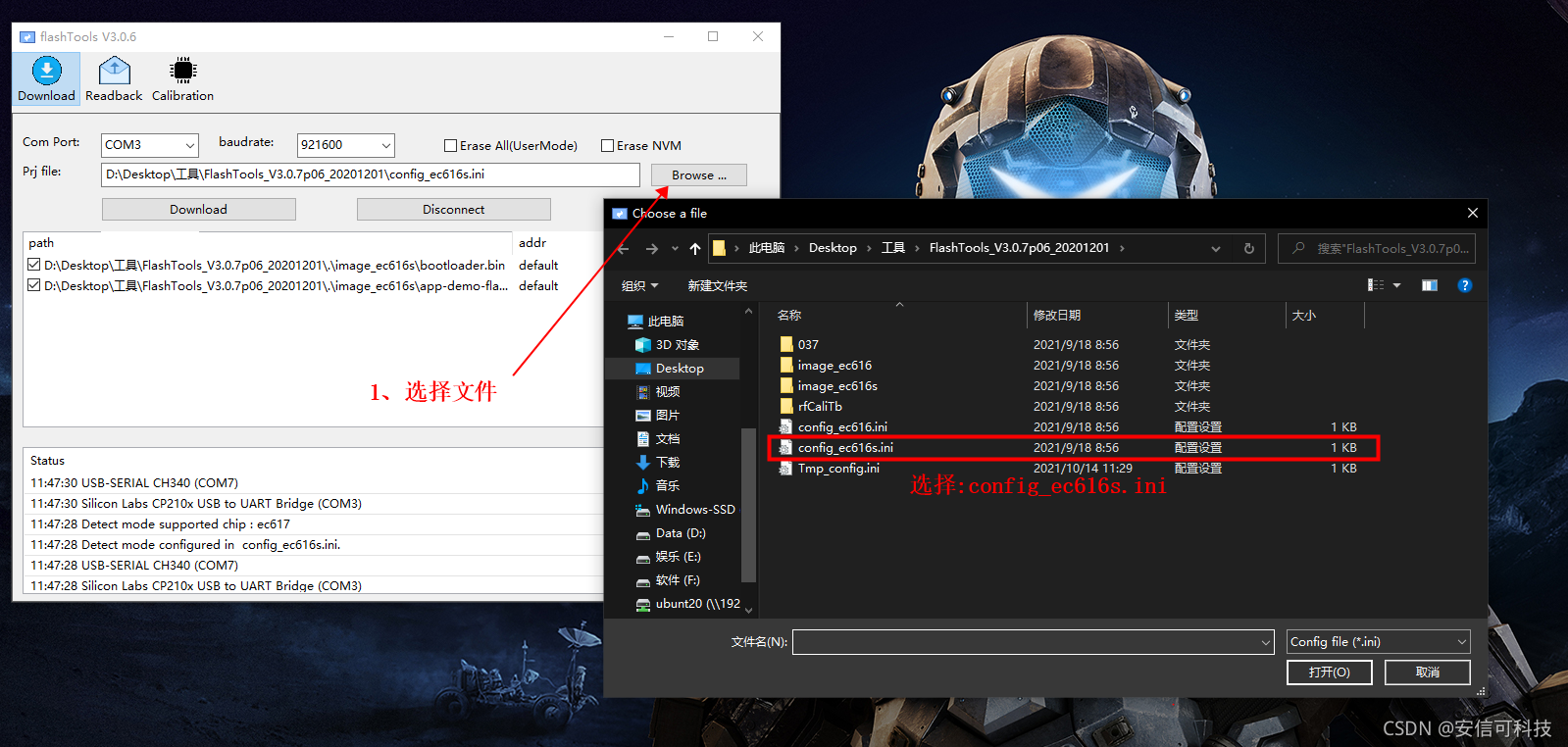
Task: Select 此电脑 in the navigation tree
Action: coord(655,322)
